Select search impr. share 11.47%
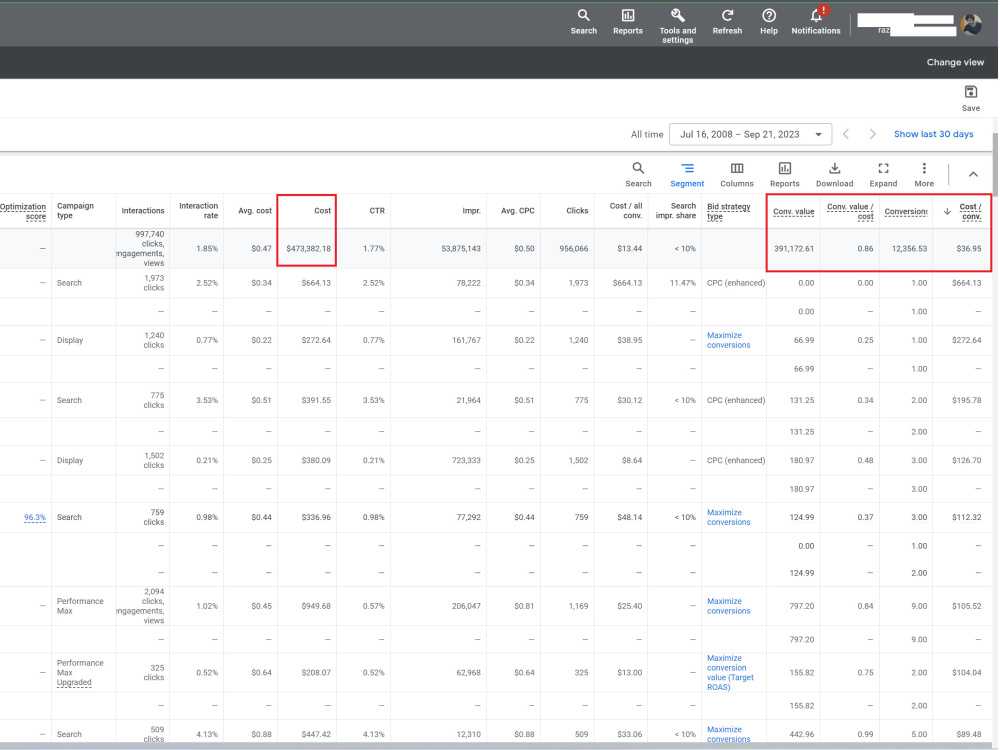The image size is (1000, 750). pos(682,283)
